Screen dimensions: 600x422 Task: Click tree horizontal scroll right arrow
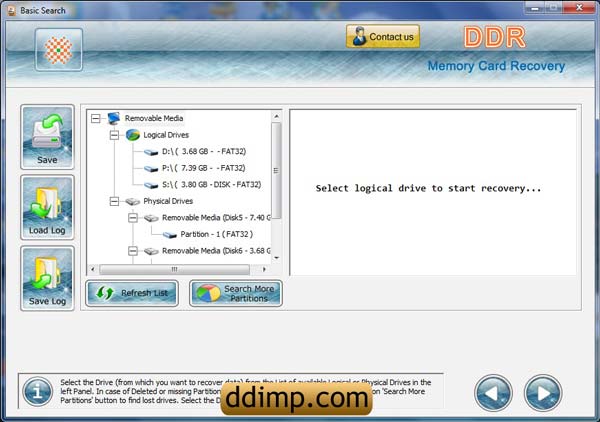pyautogui.click(x=264, y=269)
